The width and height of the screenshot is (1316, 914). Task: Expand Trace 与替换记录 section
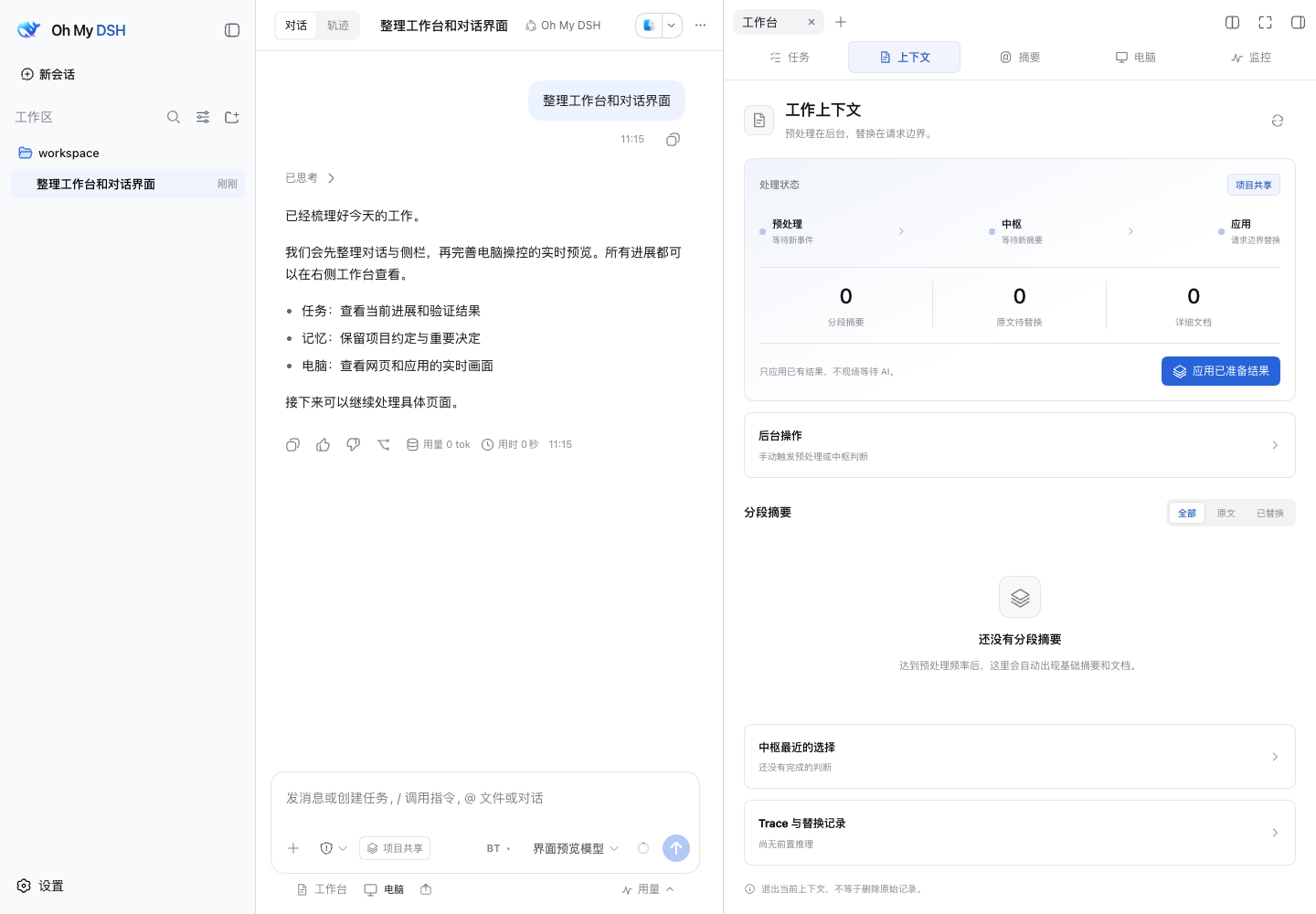(x=1020, y=833)
